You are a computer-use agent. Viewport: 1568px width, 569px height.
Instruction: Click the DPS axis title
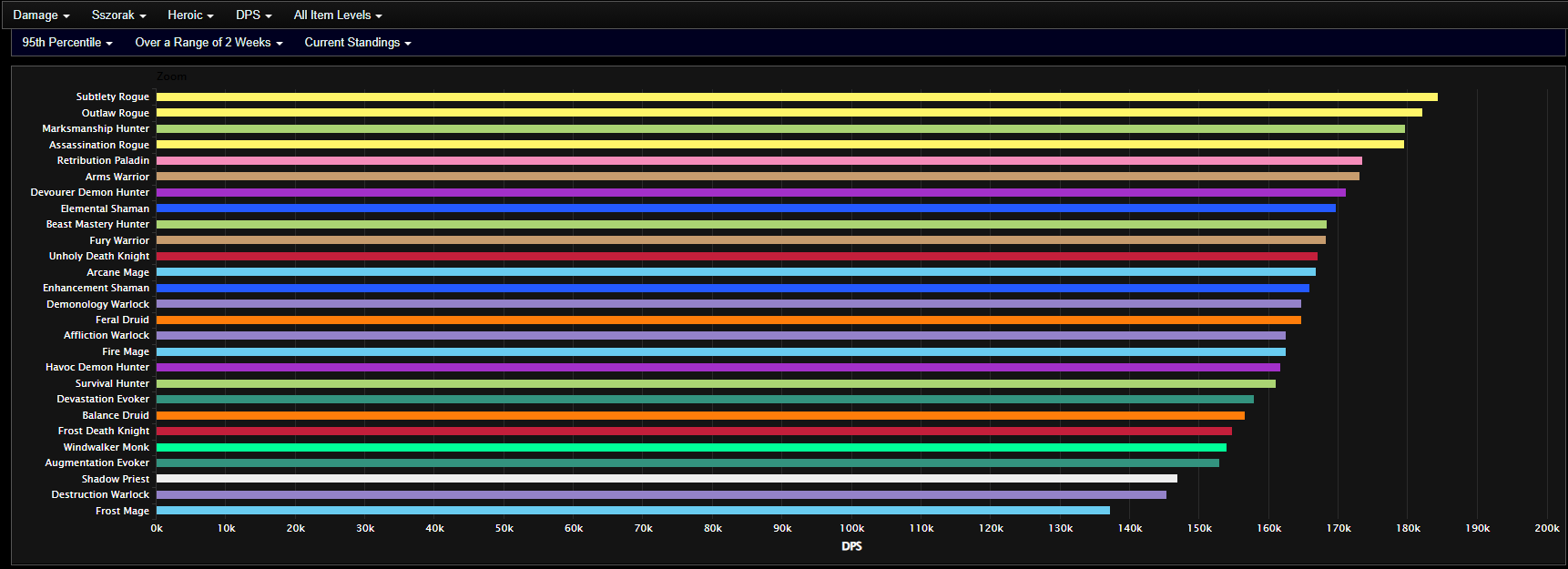click(x=851, y=546)
